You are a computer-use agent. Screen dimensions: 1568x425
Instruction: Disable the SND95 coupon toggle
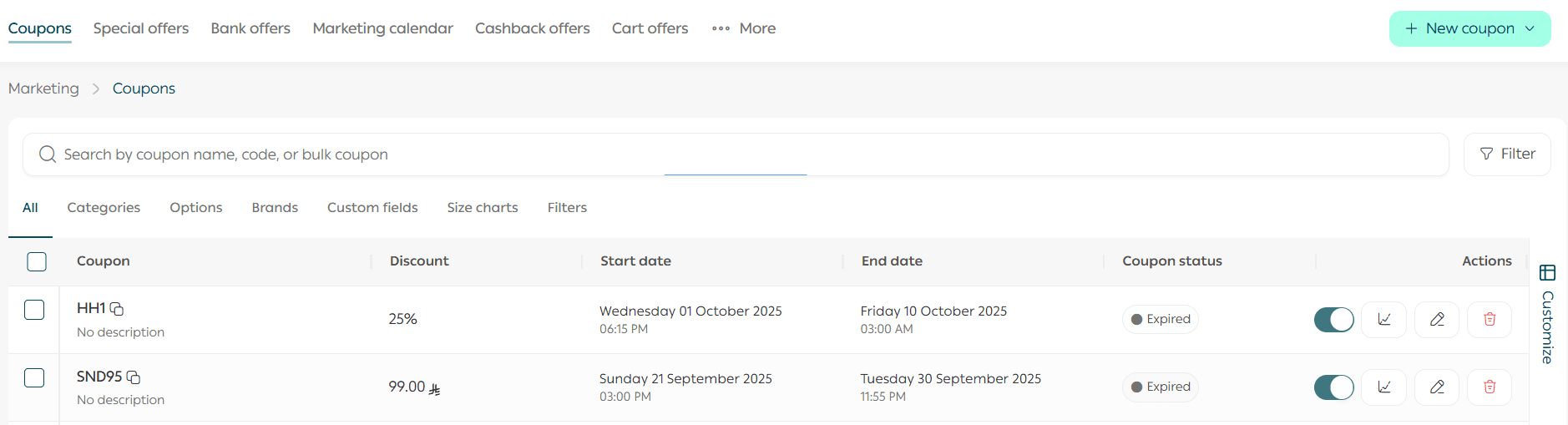pos(1333,387)
